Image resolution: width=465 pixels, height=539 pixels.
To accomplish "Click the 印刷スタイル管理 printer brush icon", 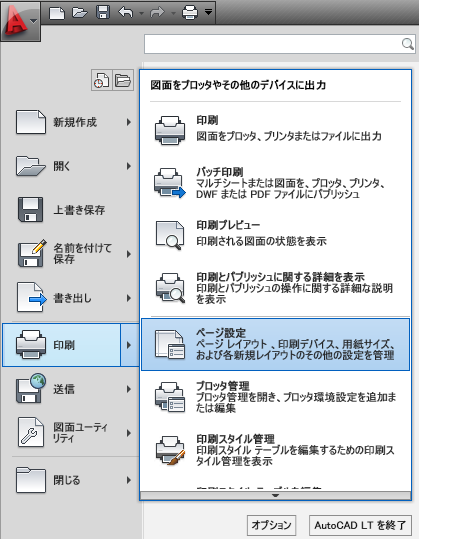I will click(170, 450).
